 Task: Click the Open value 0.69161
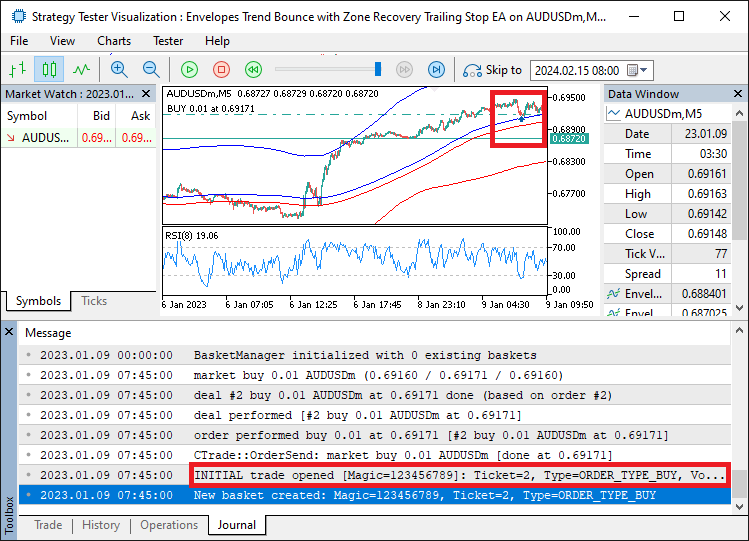point(707,174)
